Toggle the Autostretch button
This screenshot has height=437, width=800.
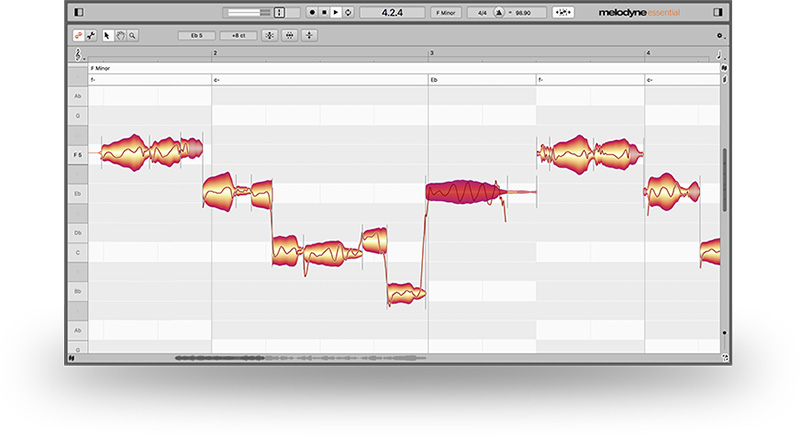click(x=563, y=12)
